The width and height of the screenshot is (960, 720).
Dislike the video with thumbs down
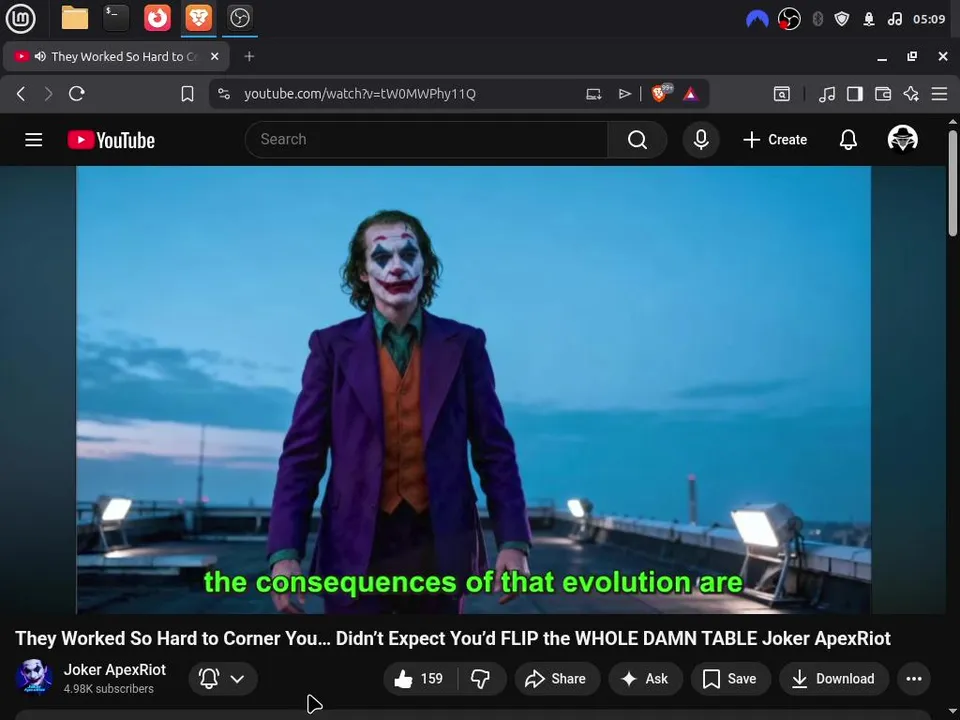click(481, 678)
